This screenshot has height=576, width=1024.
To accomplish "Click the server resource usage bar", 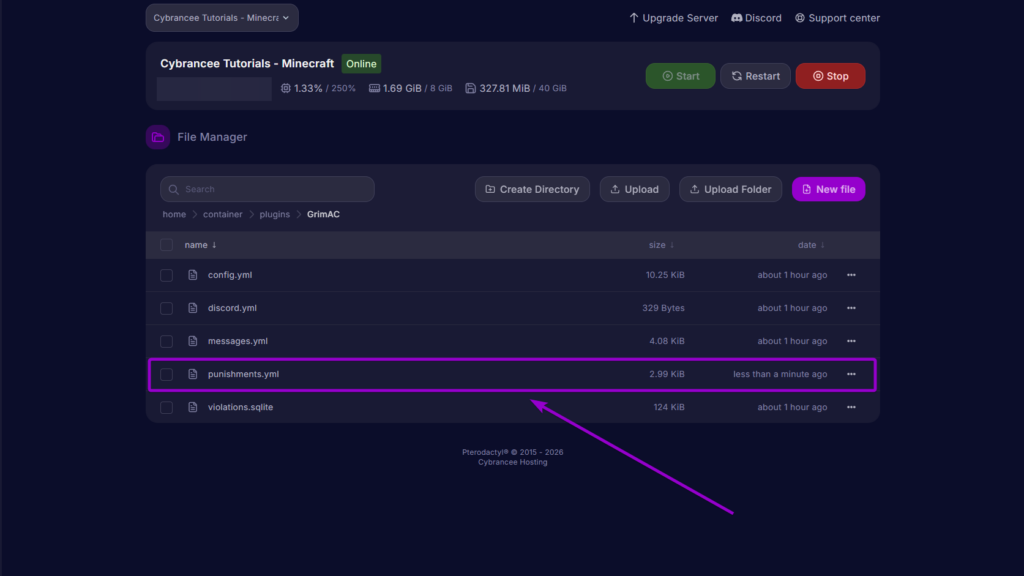I will tap(213, 88).
